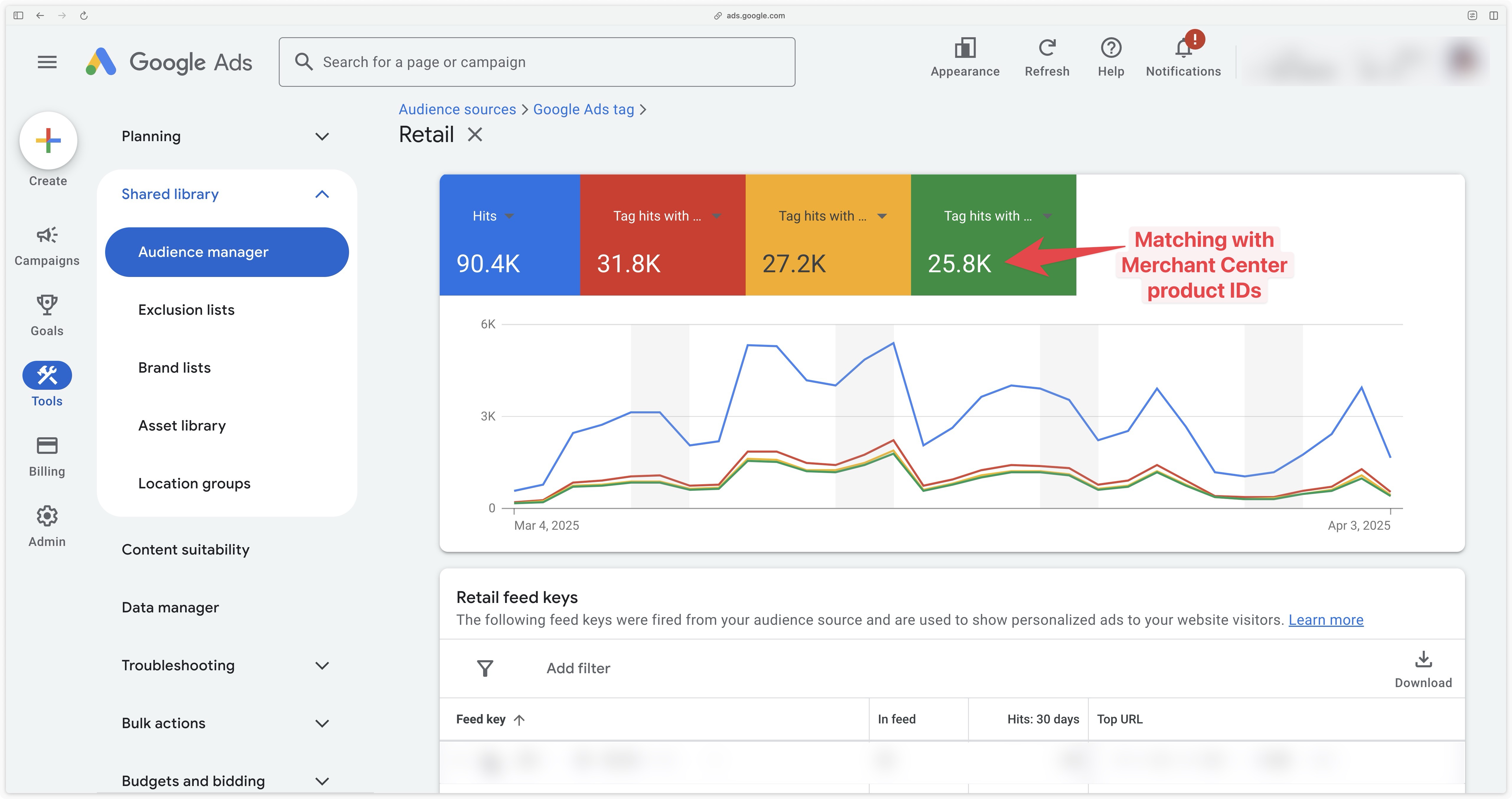1512x799 pixels.
Task: Expand the Planning section
Action: pos(322,136)
